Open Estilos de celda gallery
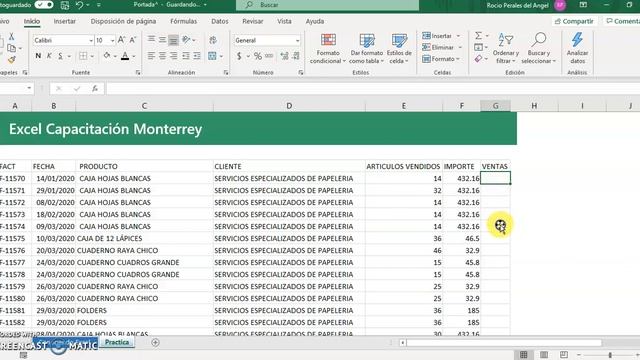The height and width of the screenshot is (360, 640). click(x=399, y=49)
